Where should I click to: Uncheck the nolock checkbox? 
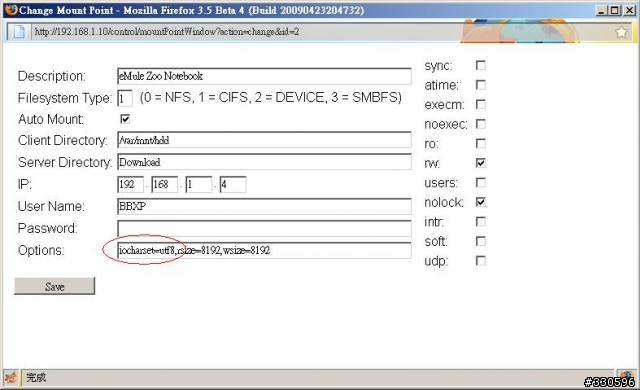(481, 202)
